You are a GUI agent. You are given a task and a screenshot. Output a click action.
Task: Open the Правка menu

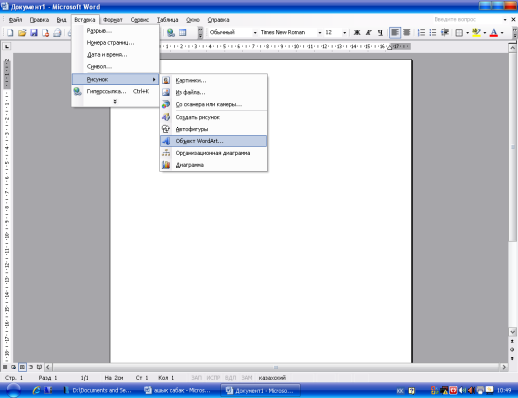39,20
